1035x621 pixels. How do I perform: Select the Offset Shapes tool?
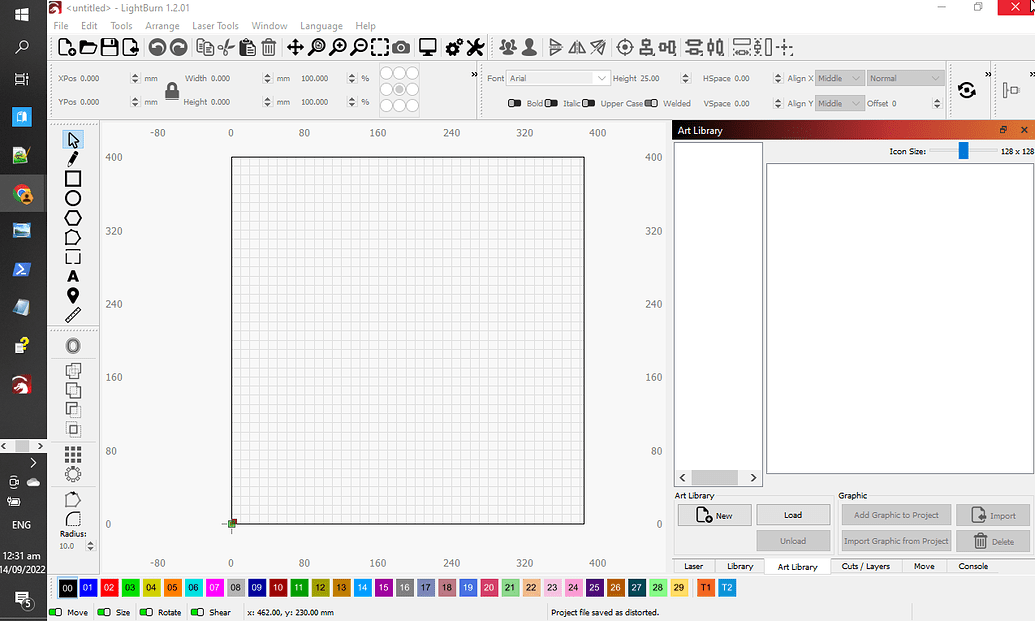click(72, 344)
